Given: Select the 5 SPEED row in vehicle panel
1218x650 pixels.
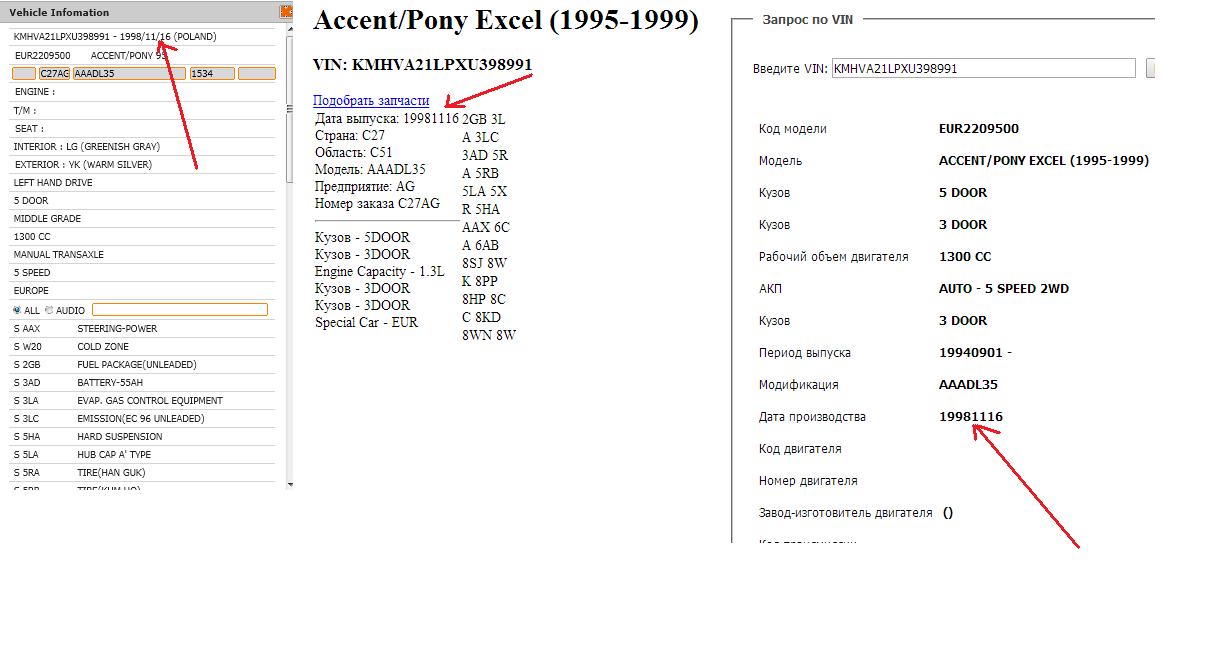Looking at the screenshot, I should tap(142, 272).
